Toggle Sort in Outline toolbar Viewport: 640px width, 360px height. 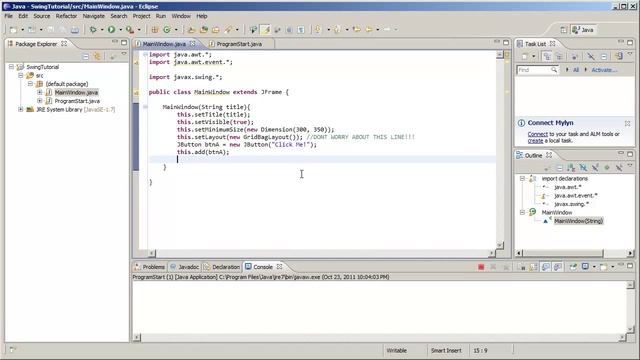coord(571,168)
